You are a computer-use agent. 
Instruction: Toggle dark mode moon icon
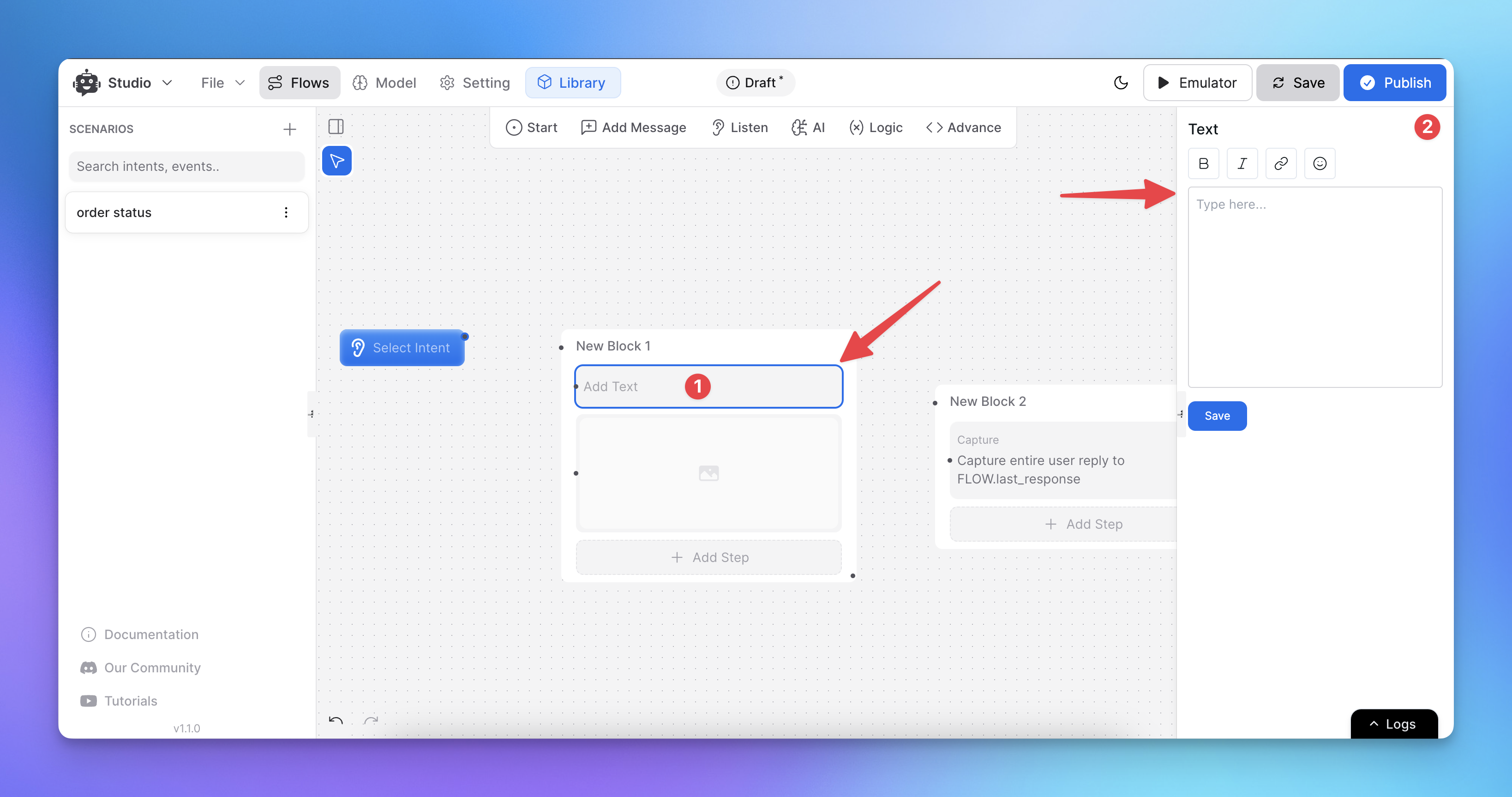(x=1121, y=83)
